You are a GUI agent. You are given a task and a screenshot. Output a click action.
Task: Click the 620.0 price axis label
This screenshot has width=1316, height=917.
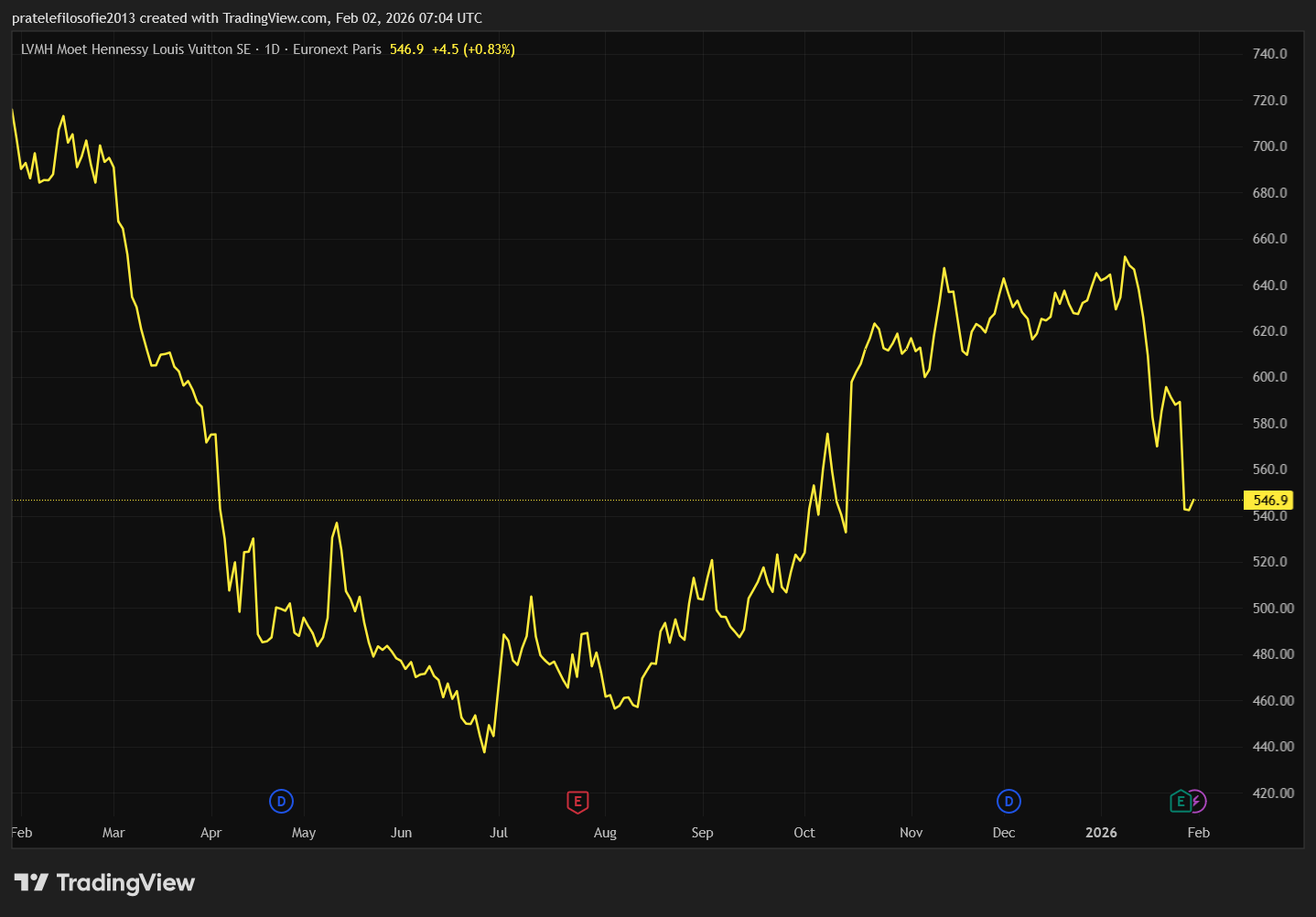(x=1269, y=331)
